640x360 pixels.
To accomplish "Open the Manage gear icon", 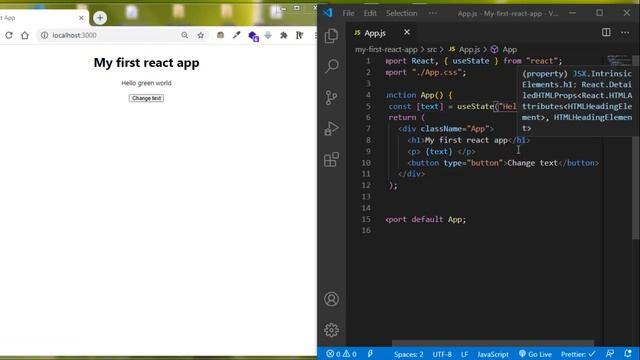I will (x=331, y=330).
